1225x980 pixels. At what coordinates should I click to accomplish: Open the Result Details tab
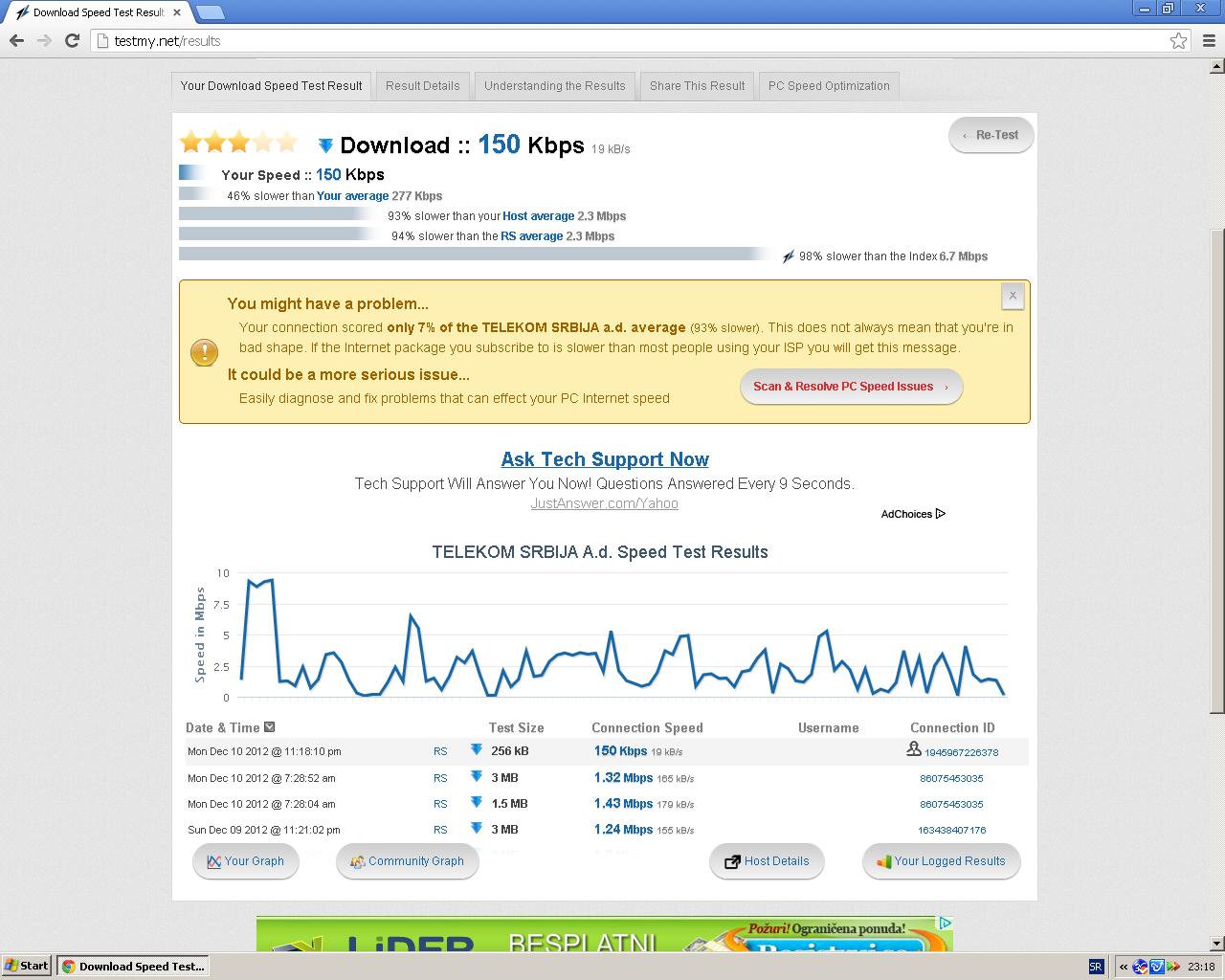click(x=422, y=86)
